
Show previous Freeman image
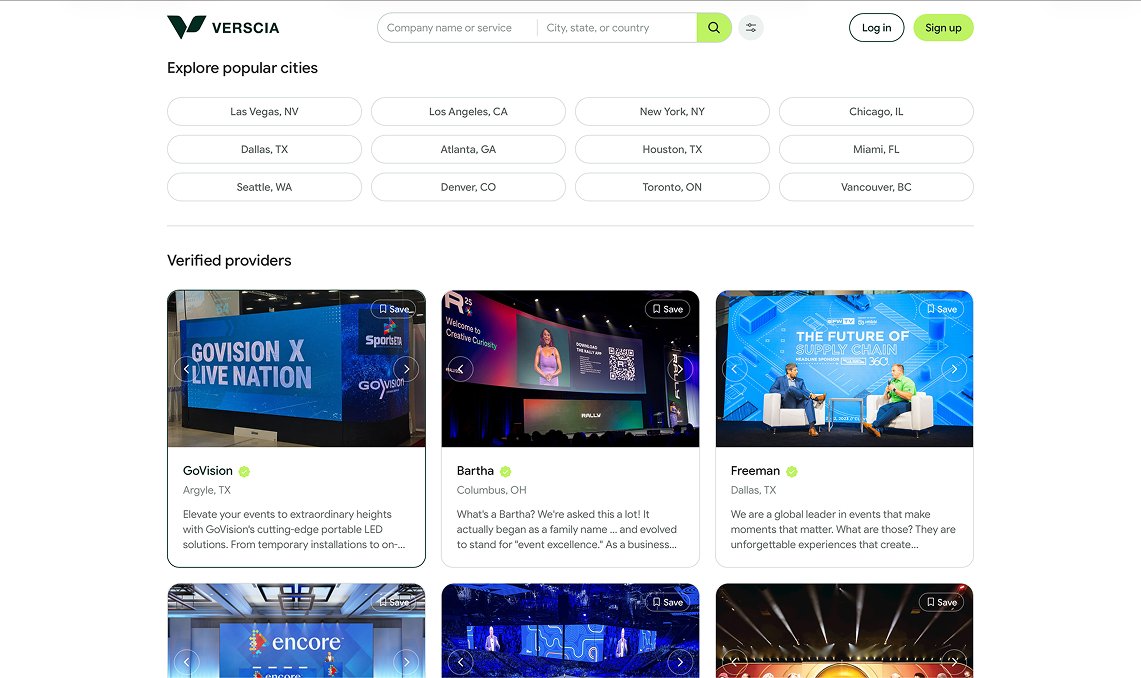coord(734,369)
